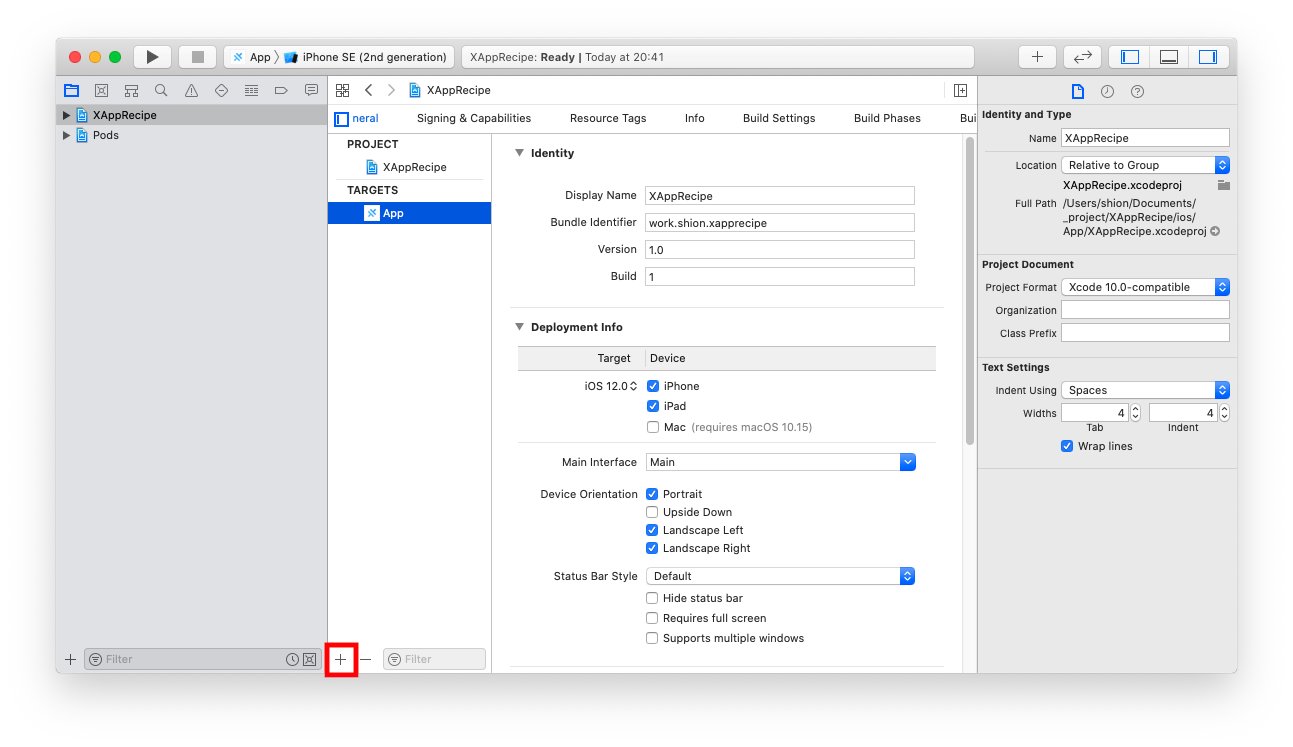The image size is (1293, 747).
Task: Toggle the bottom debug area
Action: pos(1168,57)
